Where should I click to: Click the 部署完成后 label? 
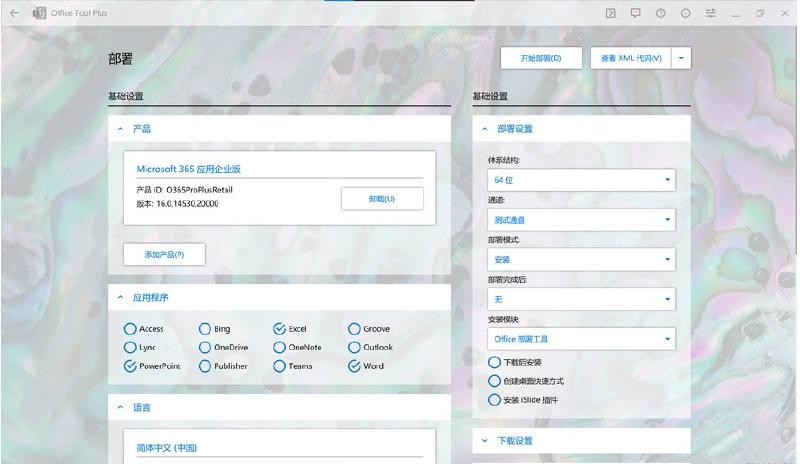[507, 280]
